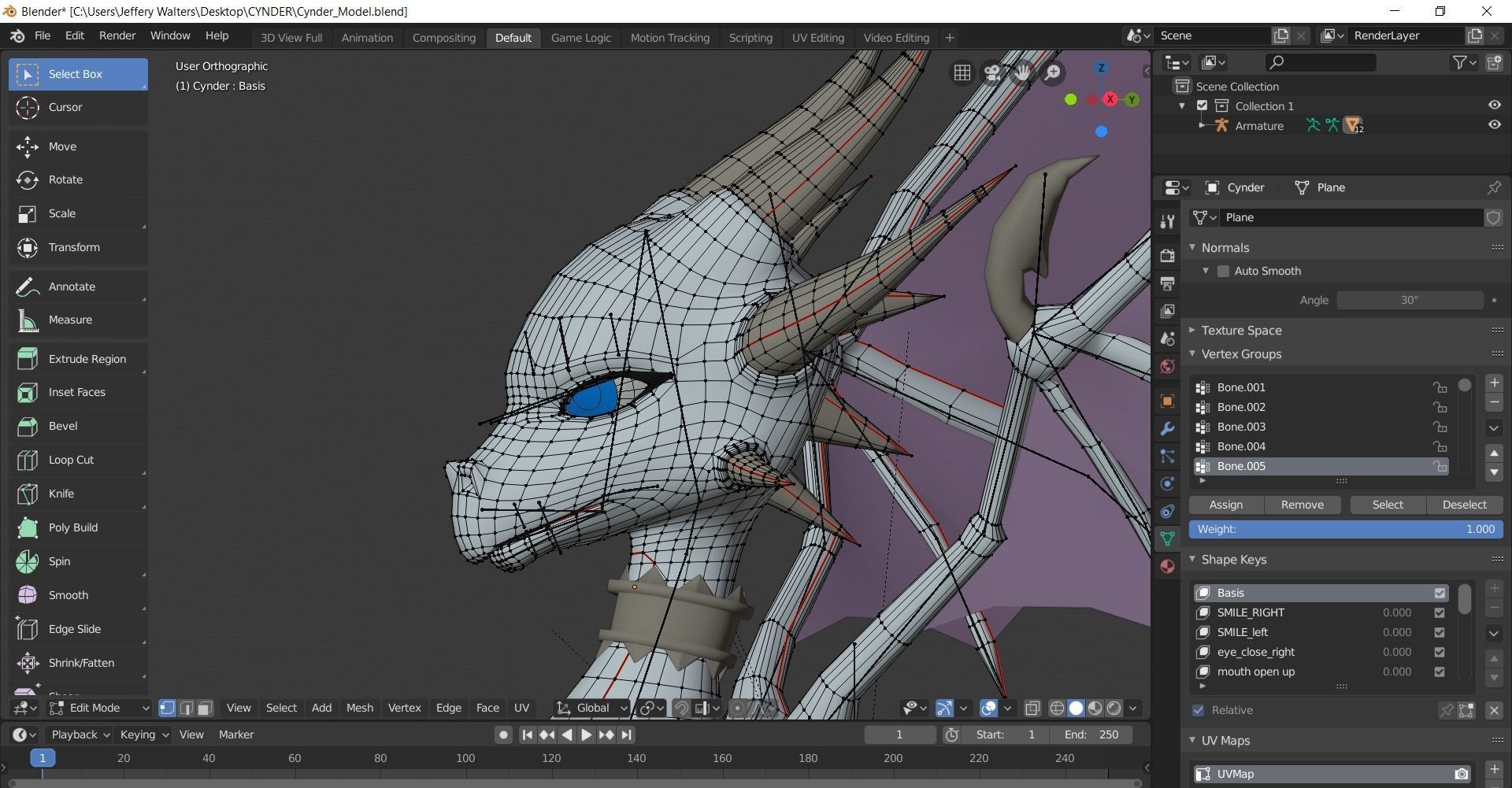Select the Spin tool
The image size is (1512, 788).
[78, 561]
